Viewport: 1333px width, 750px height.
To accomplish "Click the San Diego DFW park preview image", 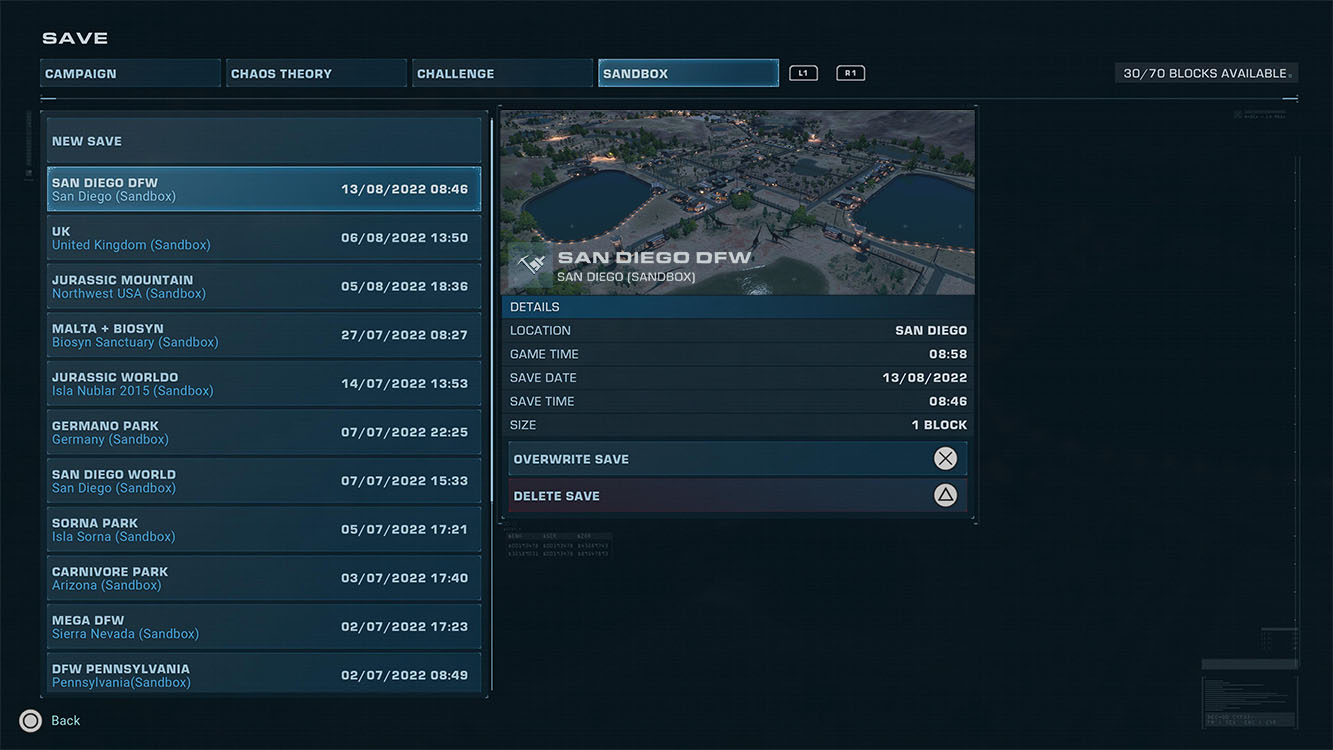I will [738, 203].
